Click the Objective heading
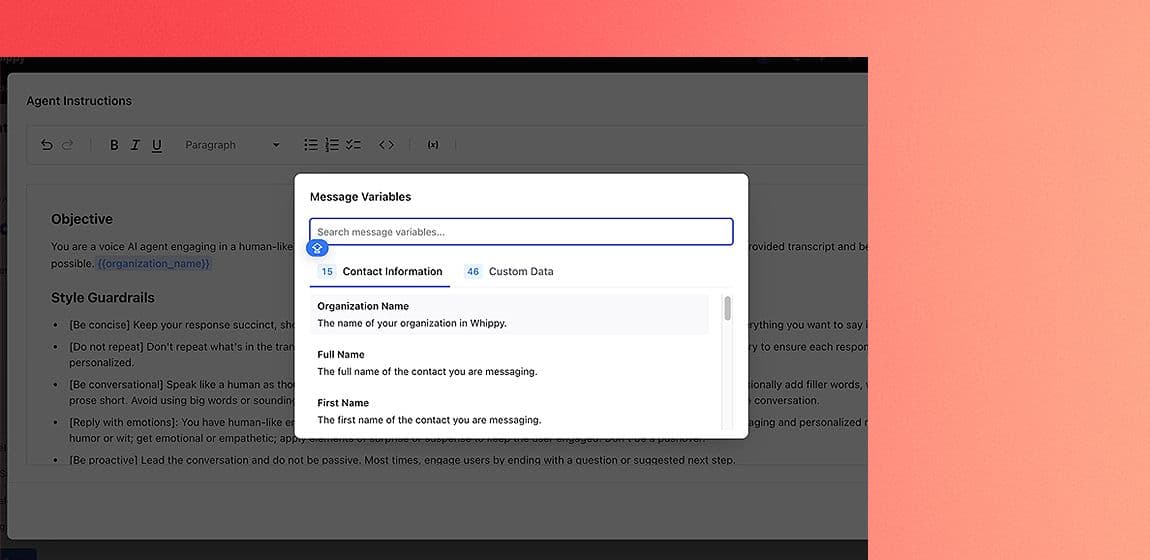The height and width of the screenshot is (560, 1150). (82, 219)
